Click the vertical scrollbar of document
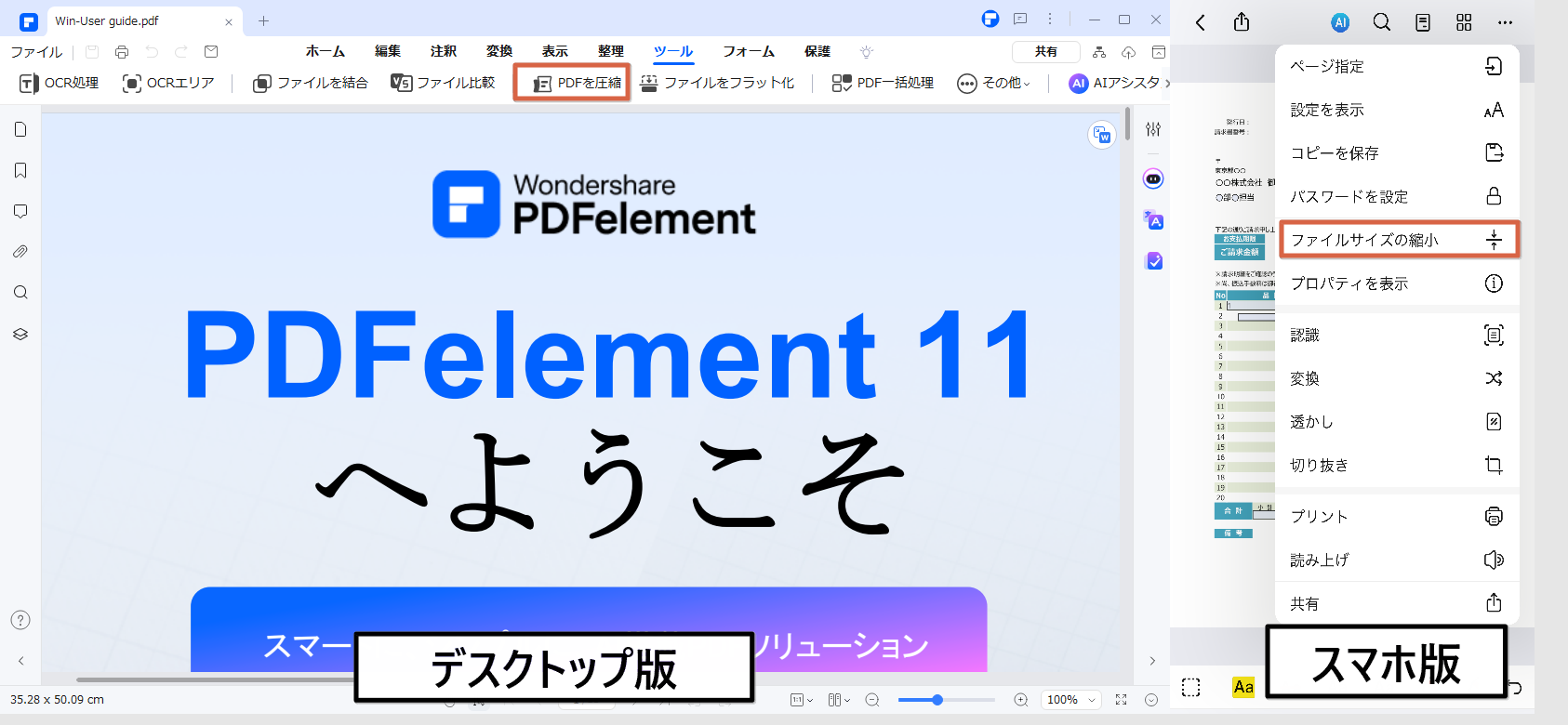 click(x=1128, y=124)
